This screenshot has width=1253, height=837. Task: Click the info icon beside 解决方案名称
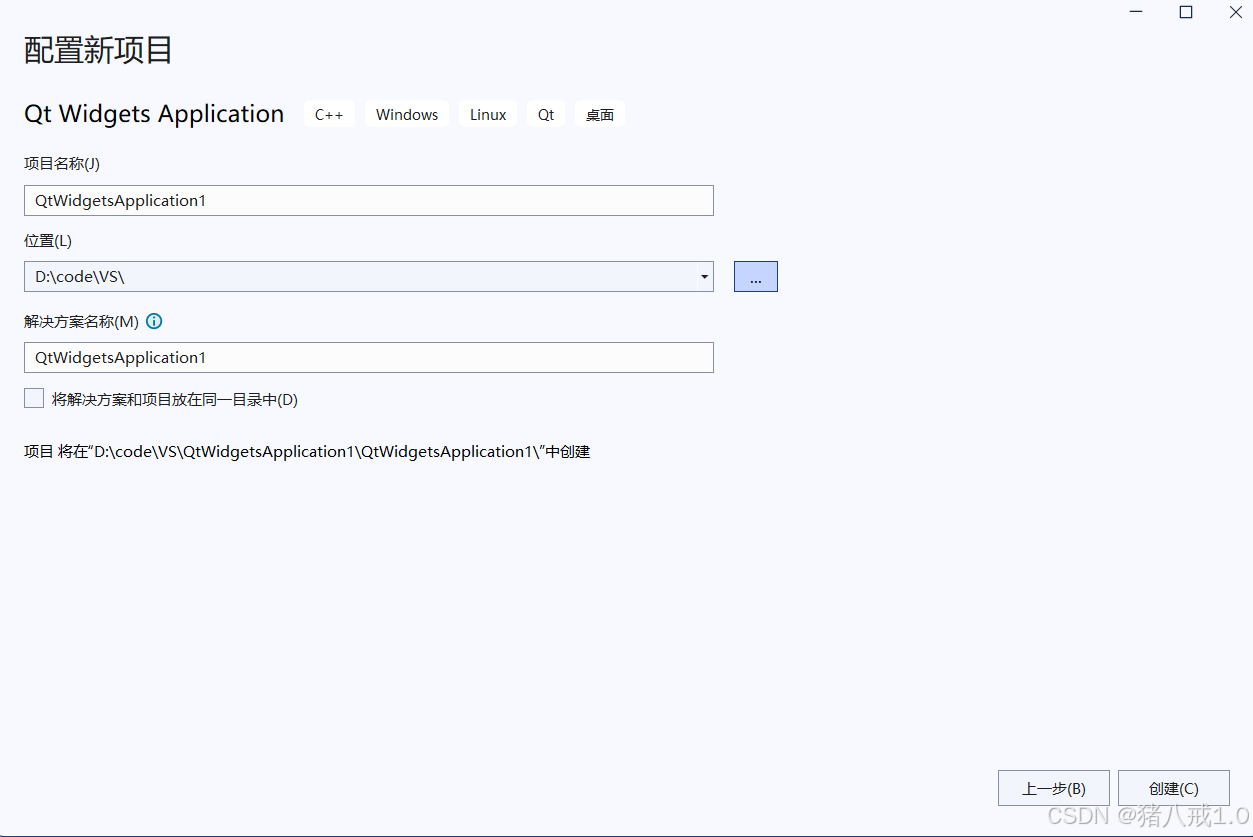(154, 322)
